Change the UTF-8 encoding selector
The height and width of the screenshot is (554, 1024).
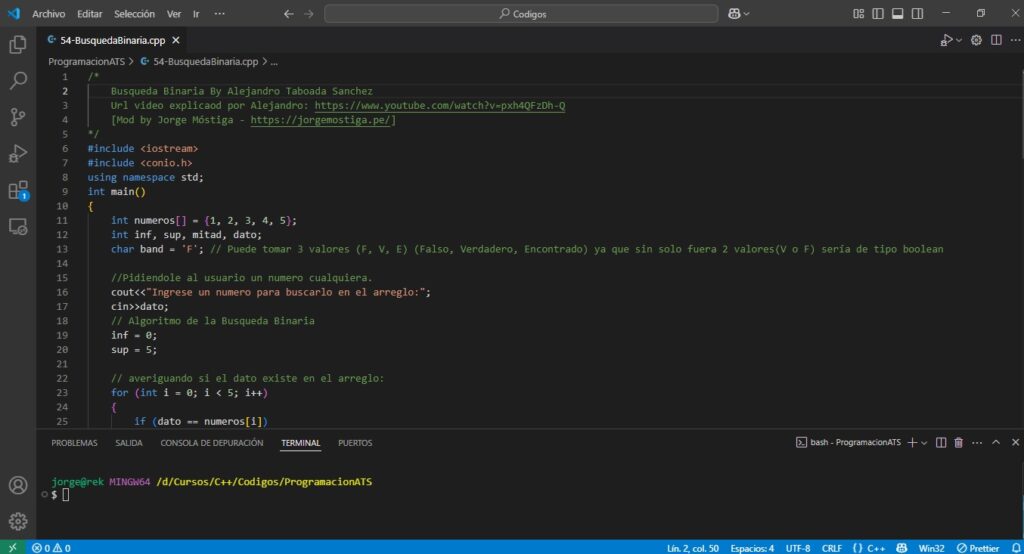tap(797, 548)
